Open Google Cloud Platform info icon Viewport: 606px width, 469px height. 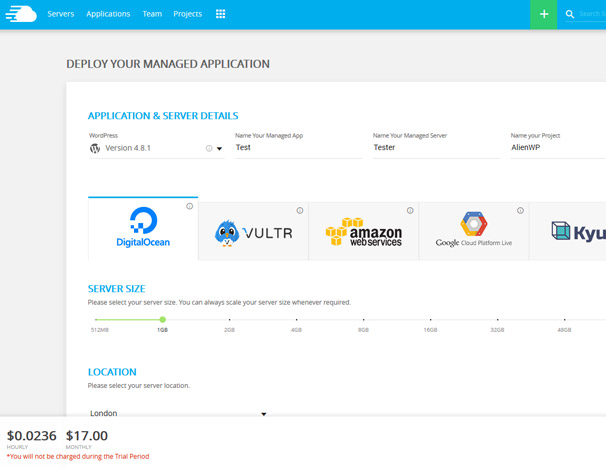point(520,211)
